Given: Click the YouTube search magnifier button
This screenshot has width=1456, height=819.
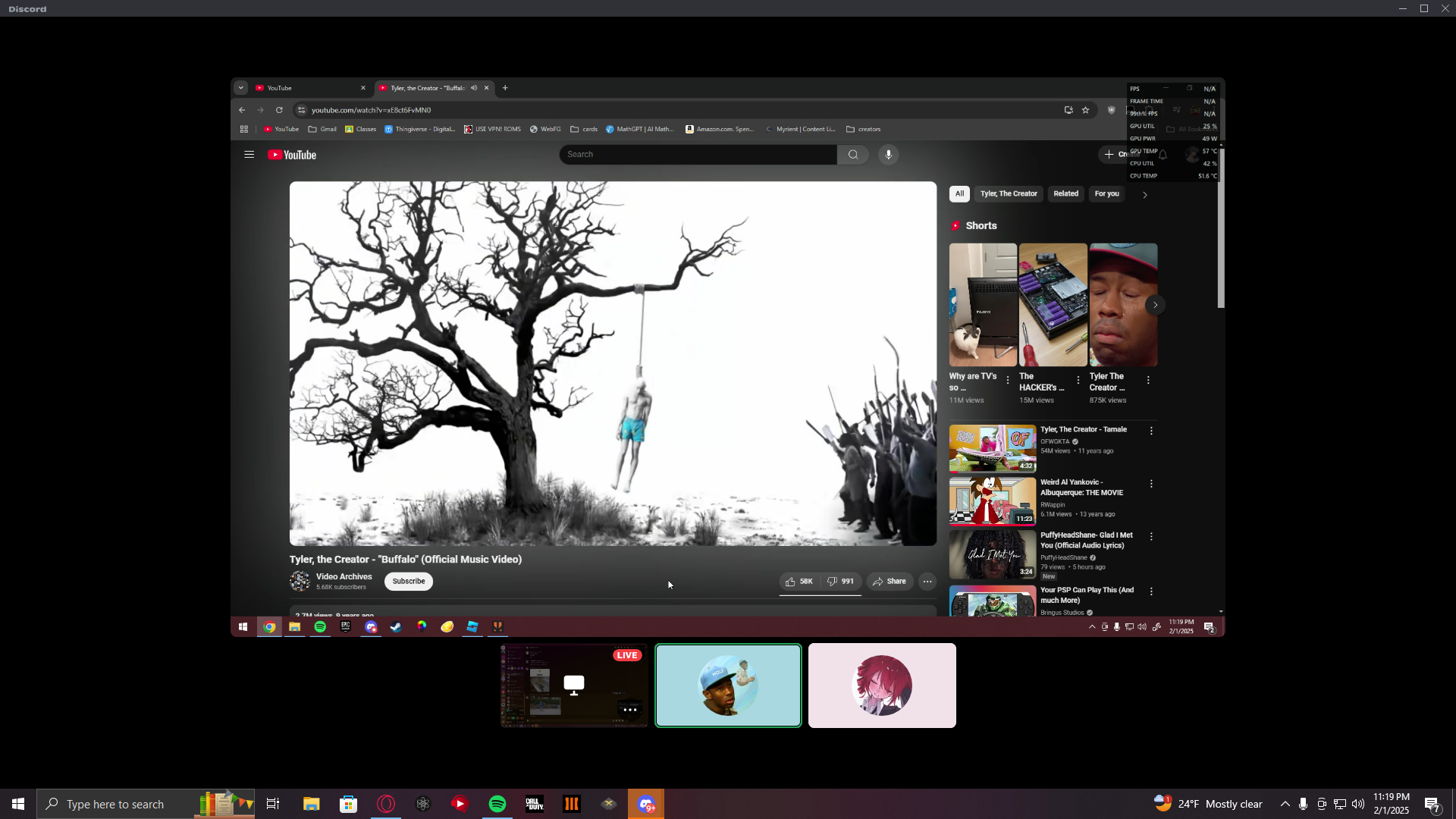Looking at the screenshot, I should pos(853,155).
